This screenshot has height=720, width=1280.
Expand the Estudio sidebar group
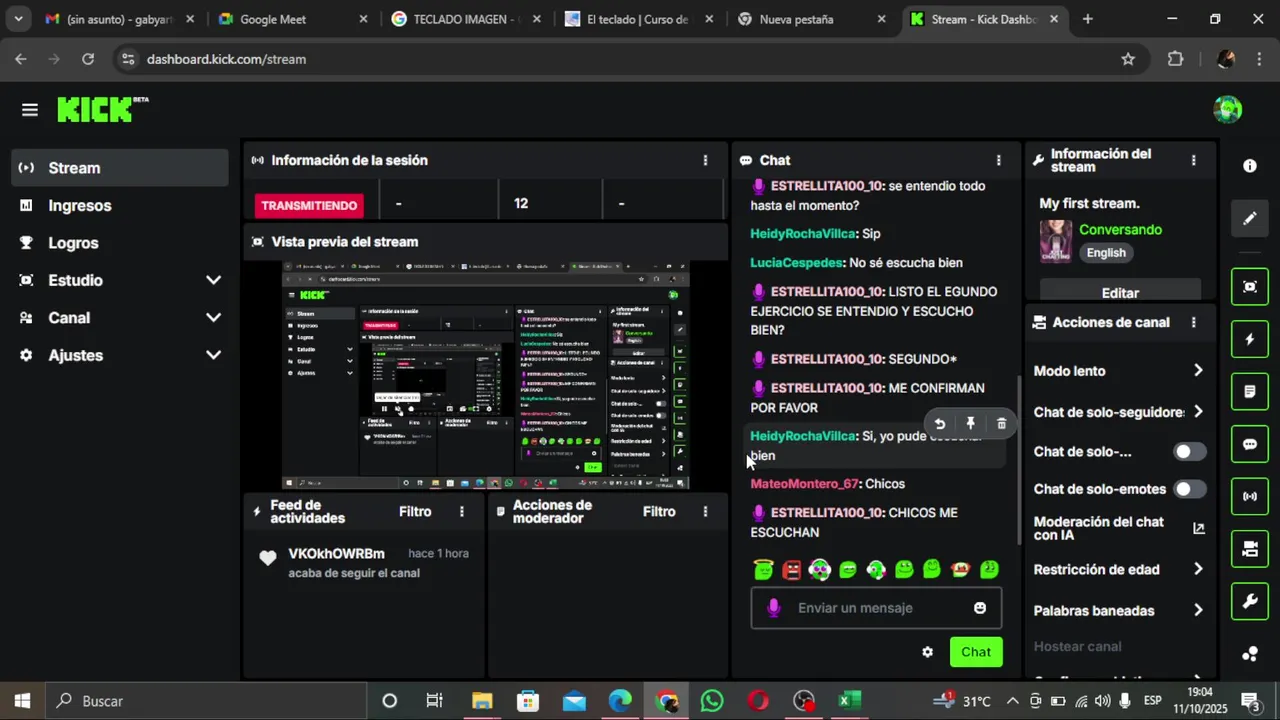tap(120, 280)
